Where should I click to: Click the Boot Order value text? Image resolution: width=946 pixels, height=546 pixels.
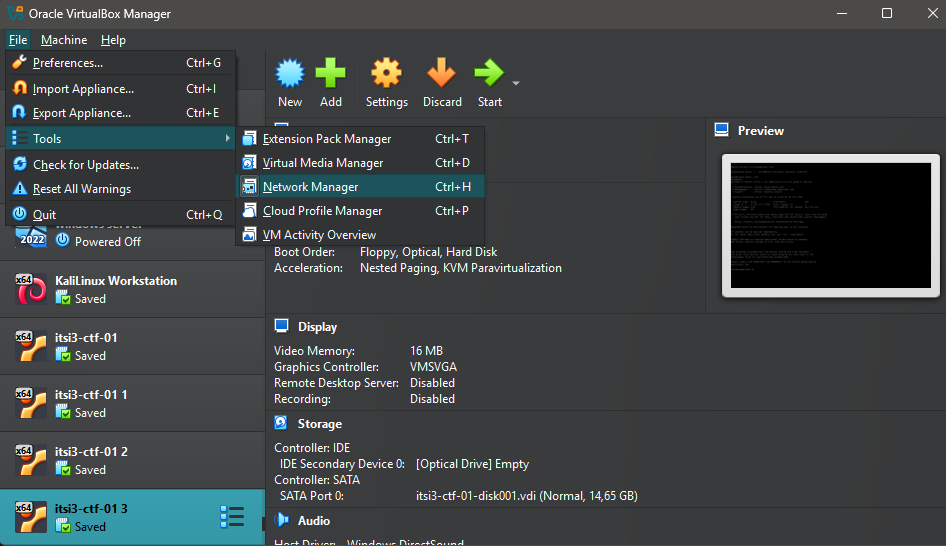[428, 252]
